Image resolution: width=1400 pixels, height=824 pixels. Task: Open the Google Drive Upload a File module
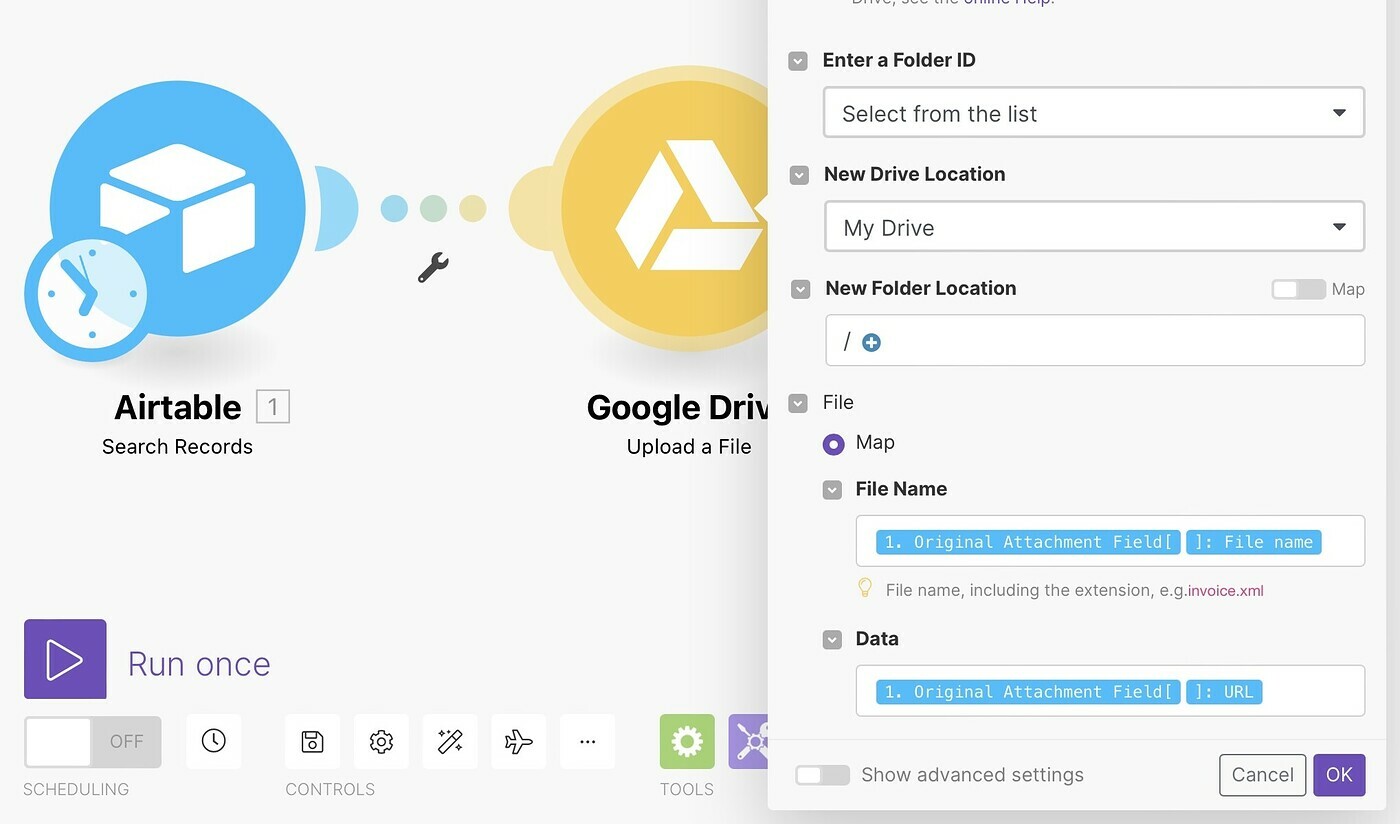click(665, 210)
